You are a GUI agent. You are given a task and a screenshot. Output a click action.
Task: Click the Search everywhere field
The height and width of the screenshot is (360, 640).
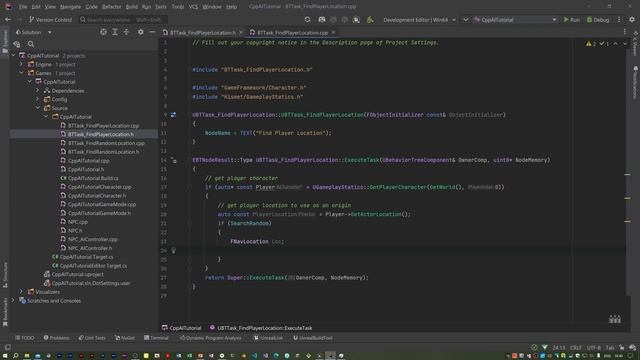click(x=124, y=20)
